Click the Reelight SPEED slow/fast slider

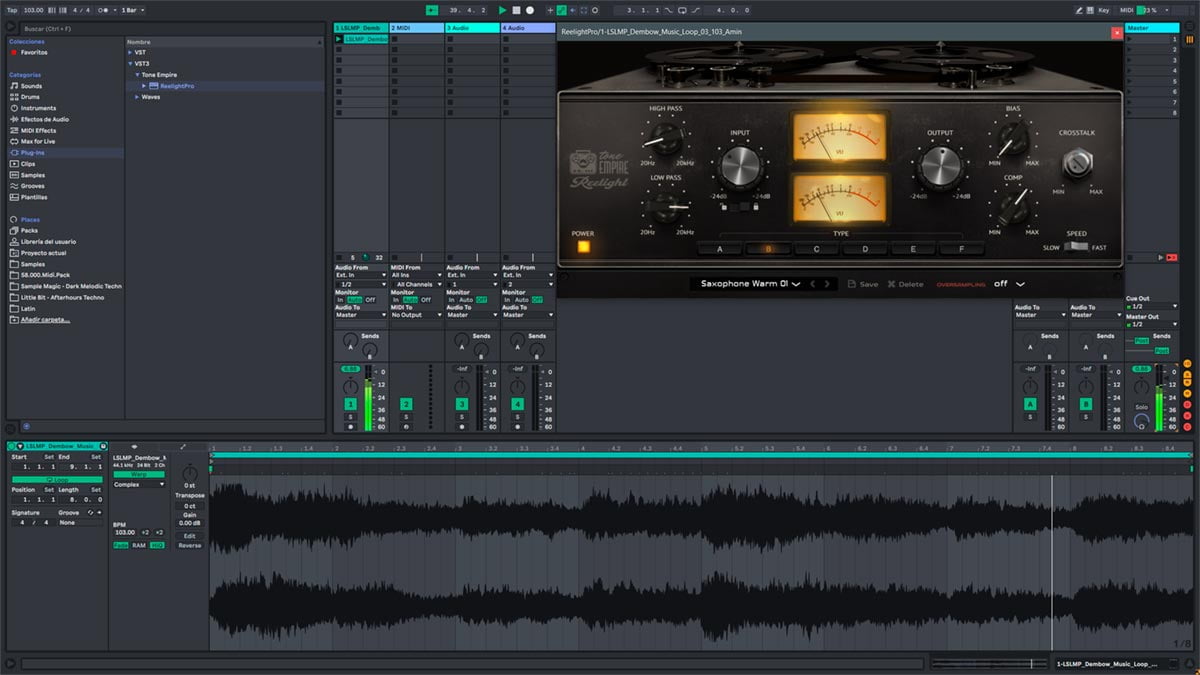[1075, 247]
